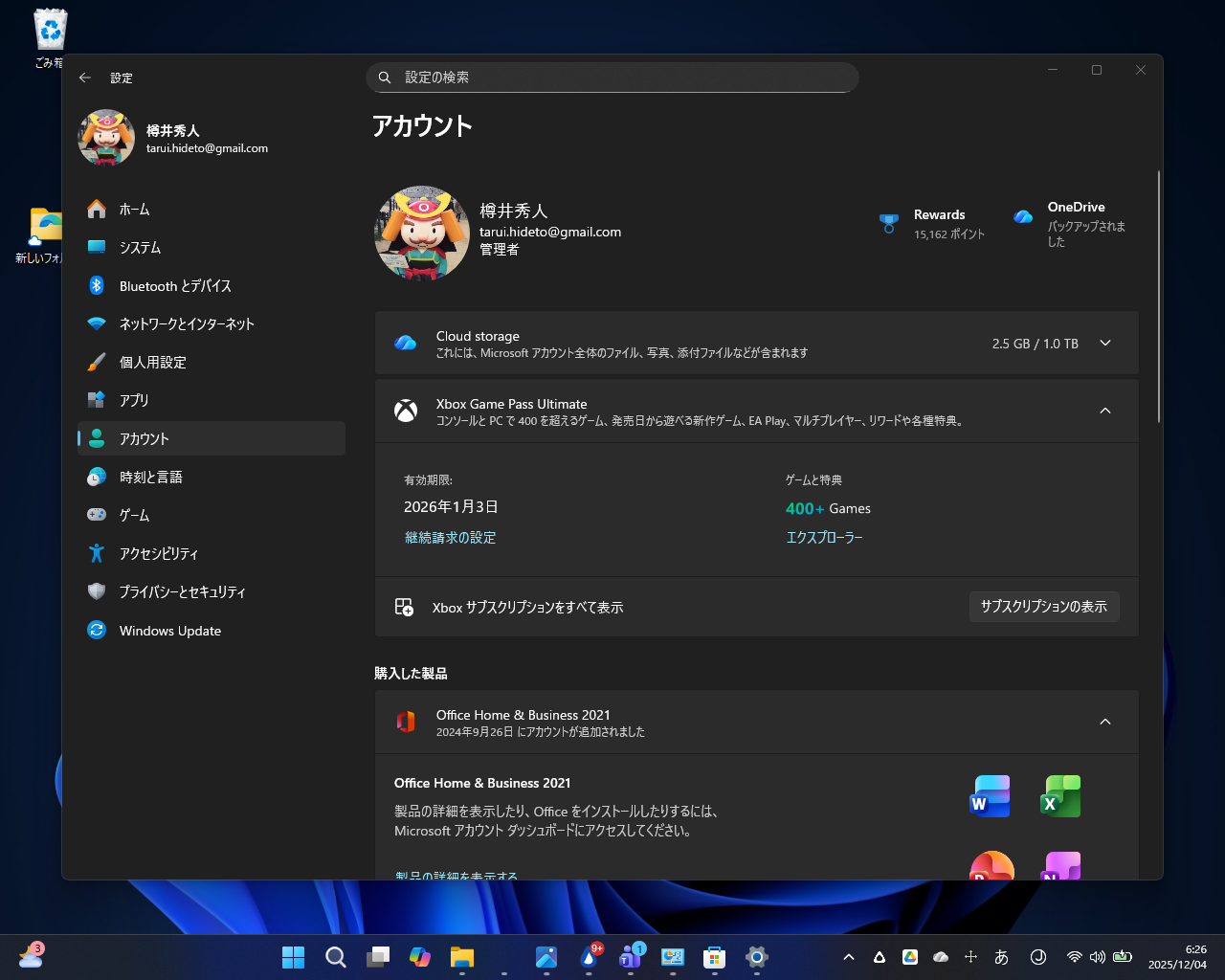1225x980 pixels.
Task: Open Task View on the taskbar
Action: tap(377, 957)
